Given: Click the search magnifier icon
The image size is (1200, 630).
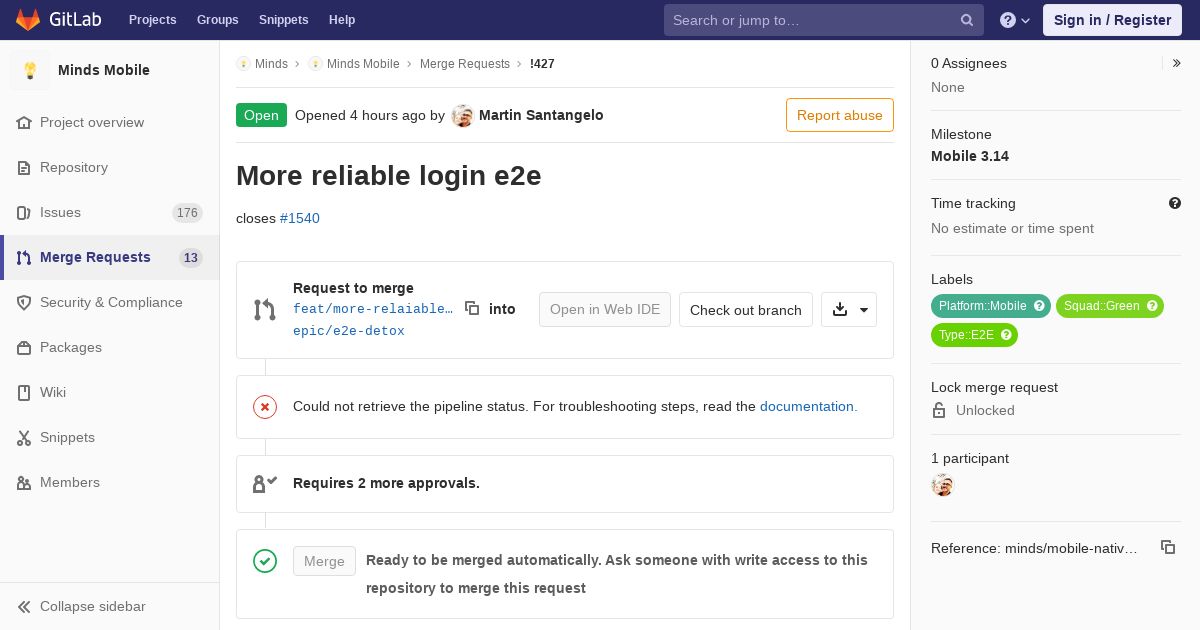Looking at the screenshot, I should 967,20.
